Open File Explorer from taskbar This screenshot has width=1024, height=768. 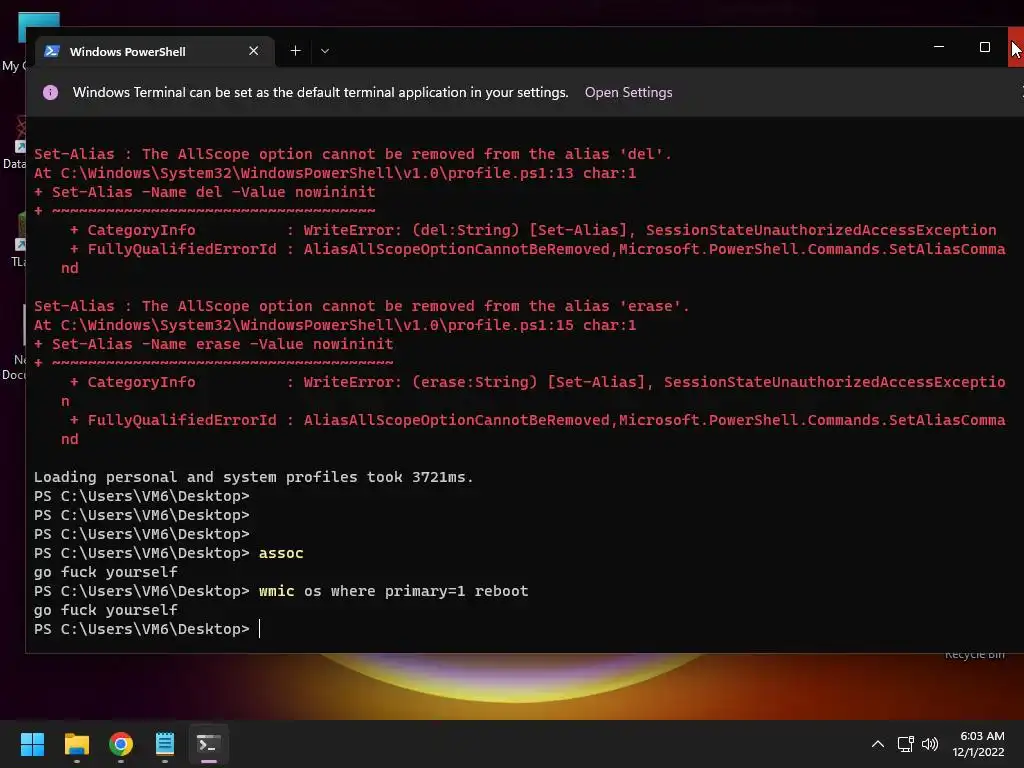pyautogui.click(x=76, y=744)
